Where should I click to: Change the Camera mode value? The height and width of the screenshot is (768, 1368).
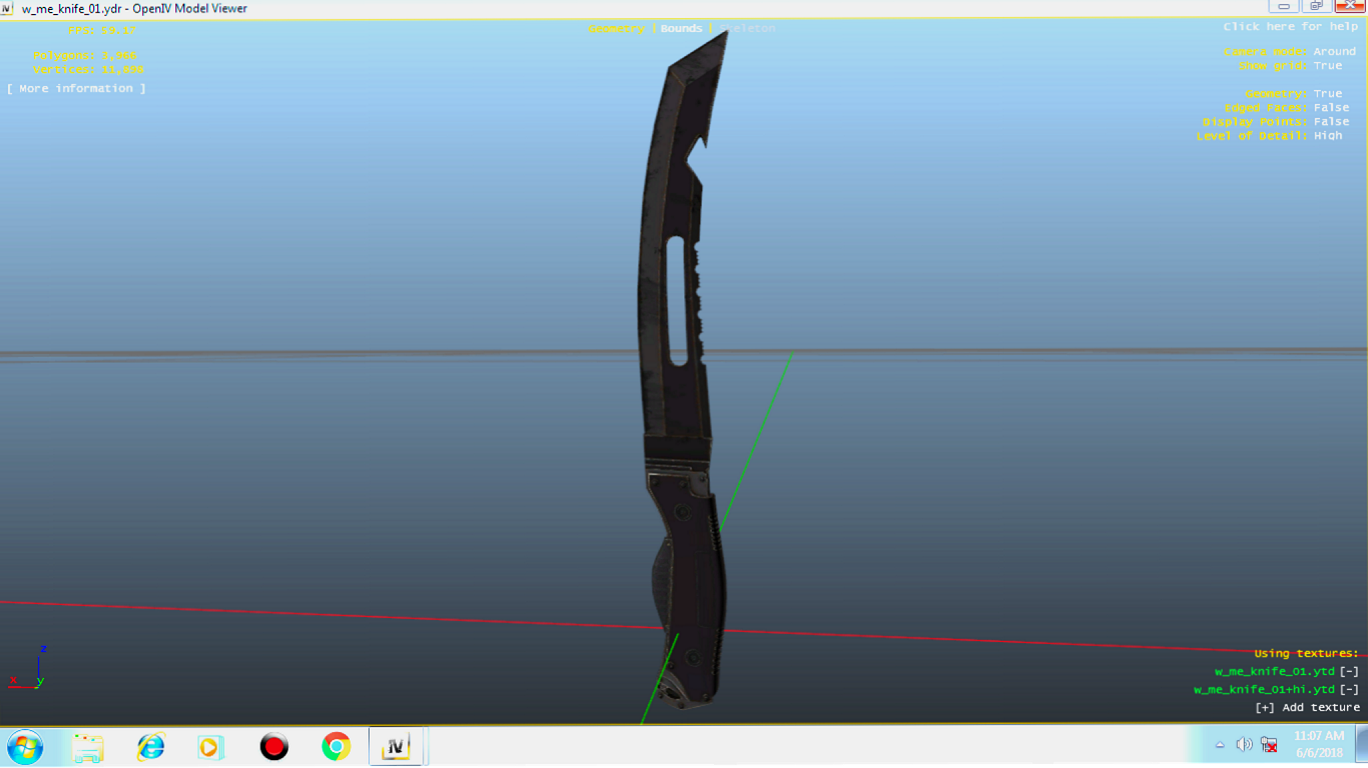click(x=1334, y=52)
